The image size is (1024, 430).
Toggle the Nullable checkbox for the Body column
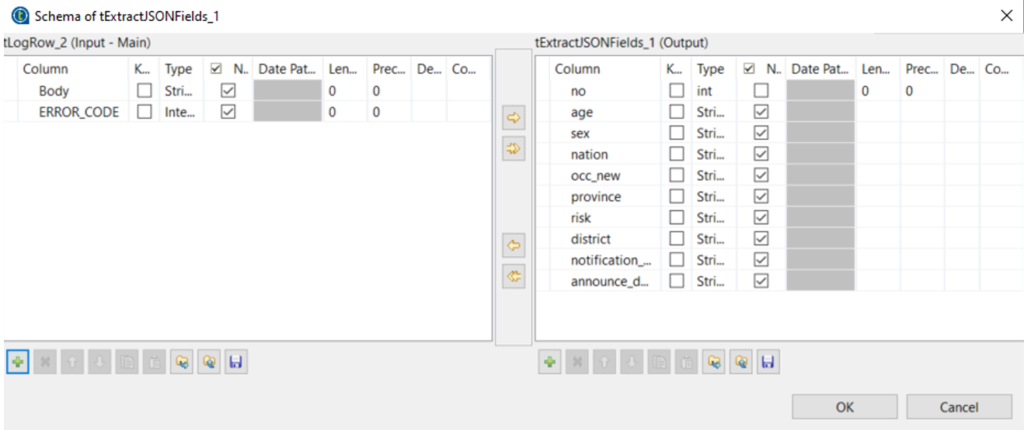(x=227, y=91)
